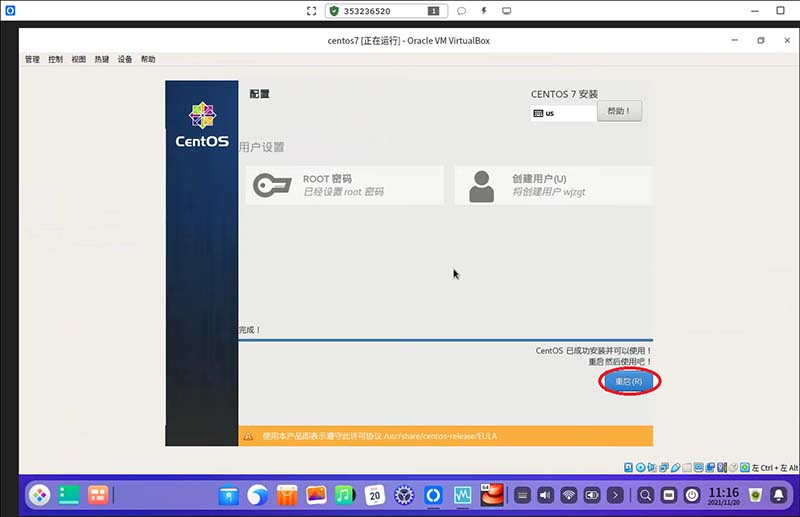This screenshot has height=517, width=800.
Task: Open the 视图 menu
Action: coord(79,59)
